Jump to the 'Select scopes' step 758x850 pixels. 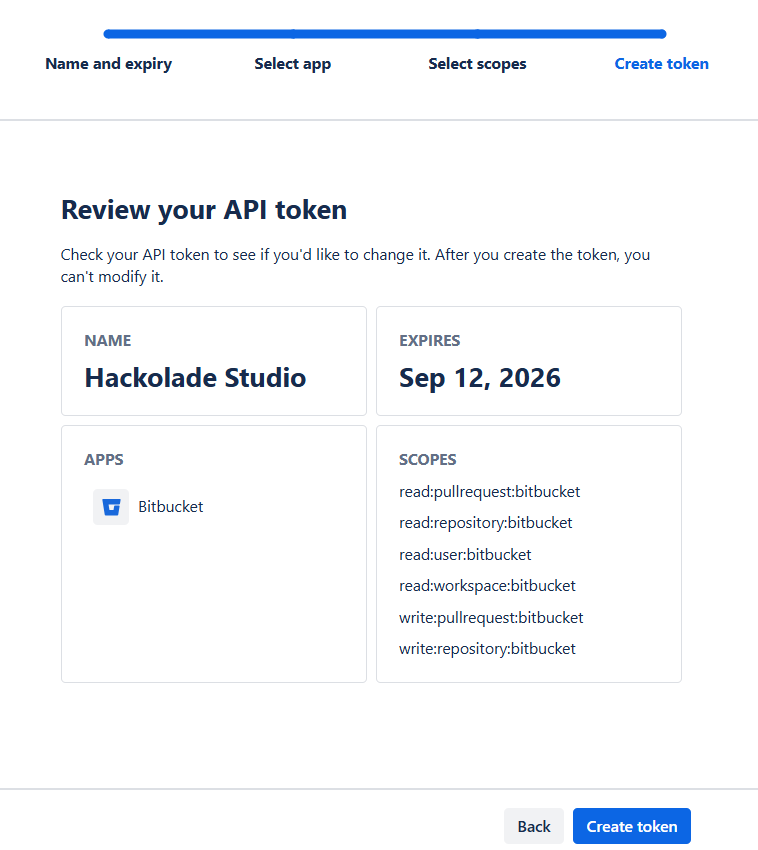coord(477,64)
